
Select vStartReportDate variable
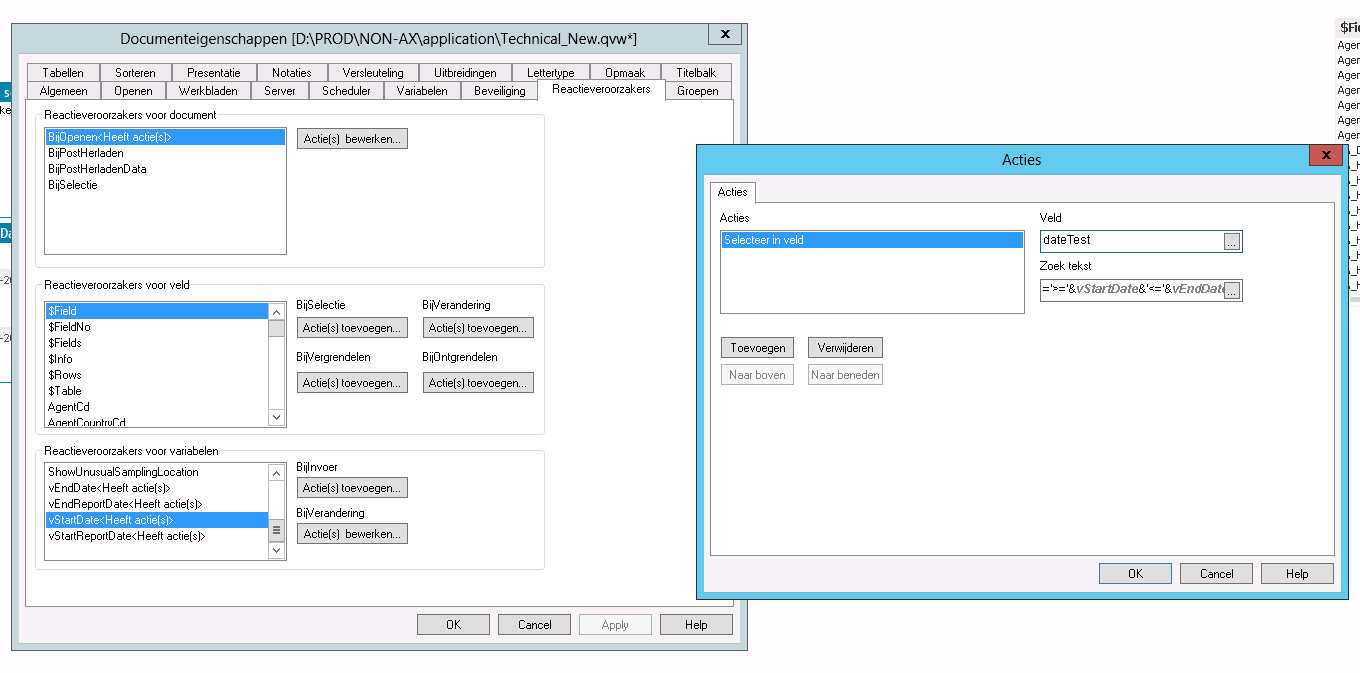click(x=157, y=536)
